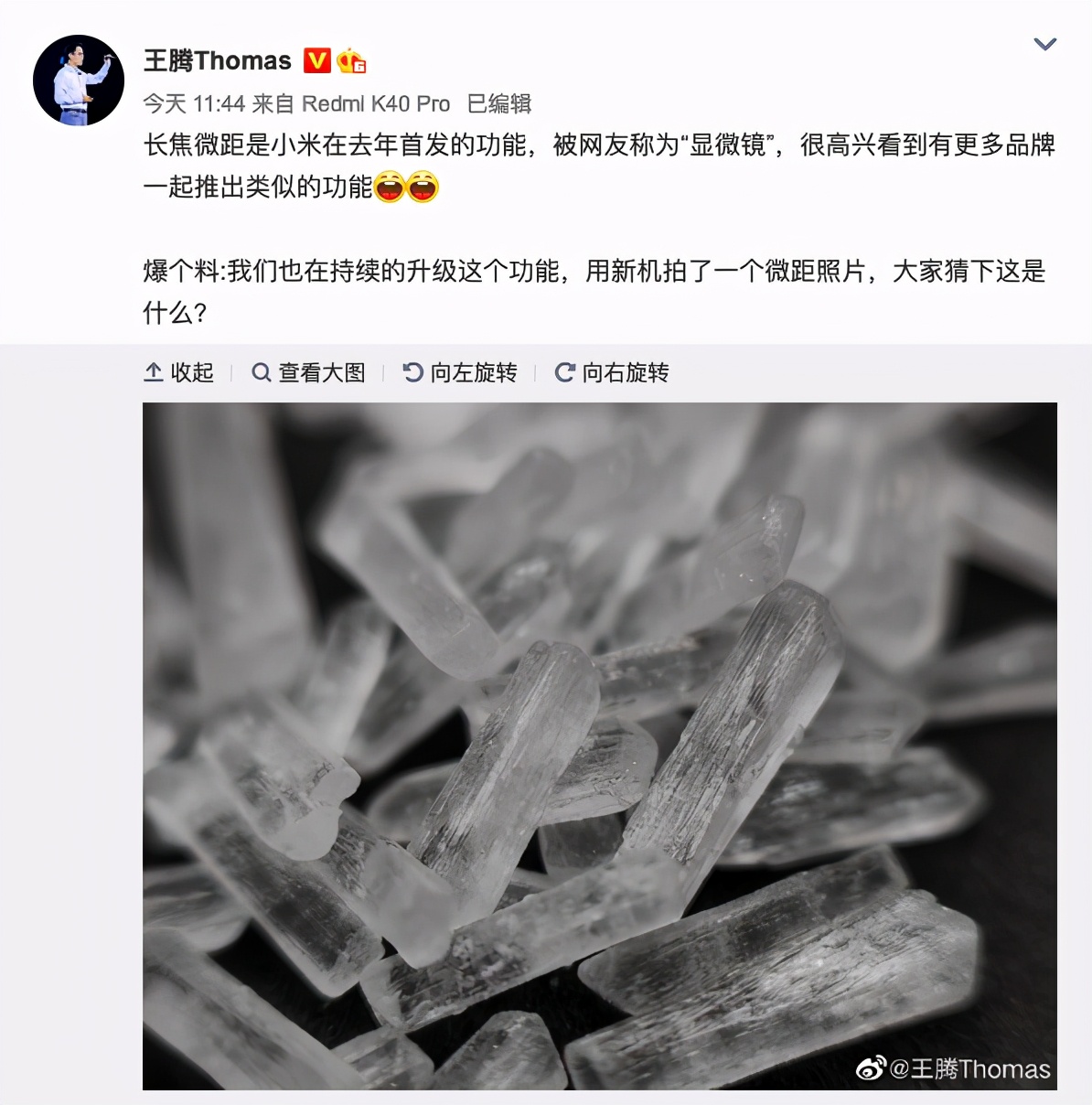
Task: Open 查看大图 to view large image
Action: click(x=308, y=372)
